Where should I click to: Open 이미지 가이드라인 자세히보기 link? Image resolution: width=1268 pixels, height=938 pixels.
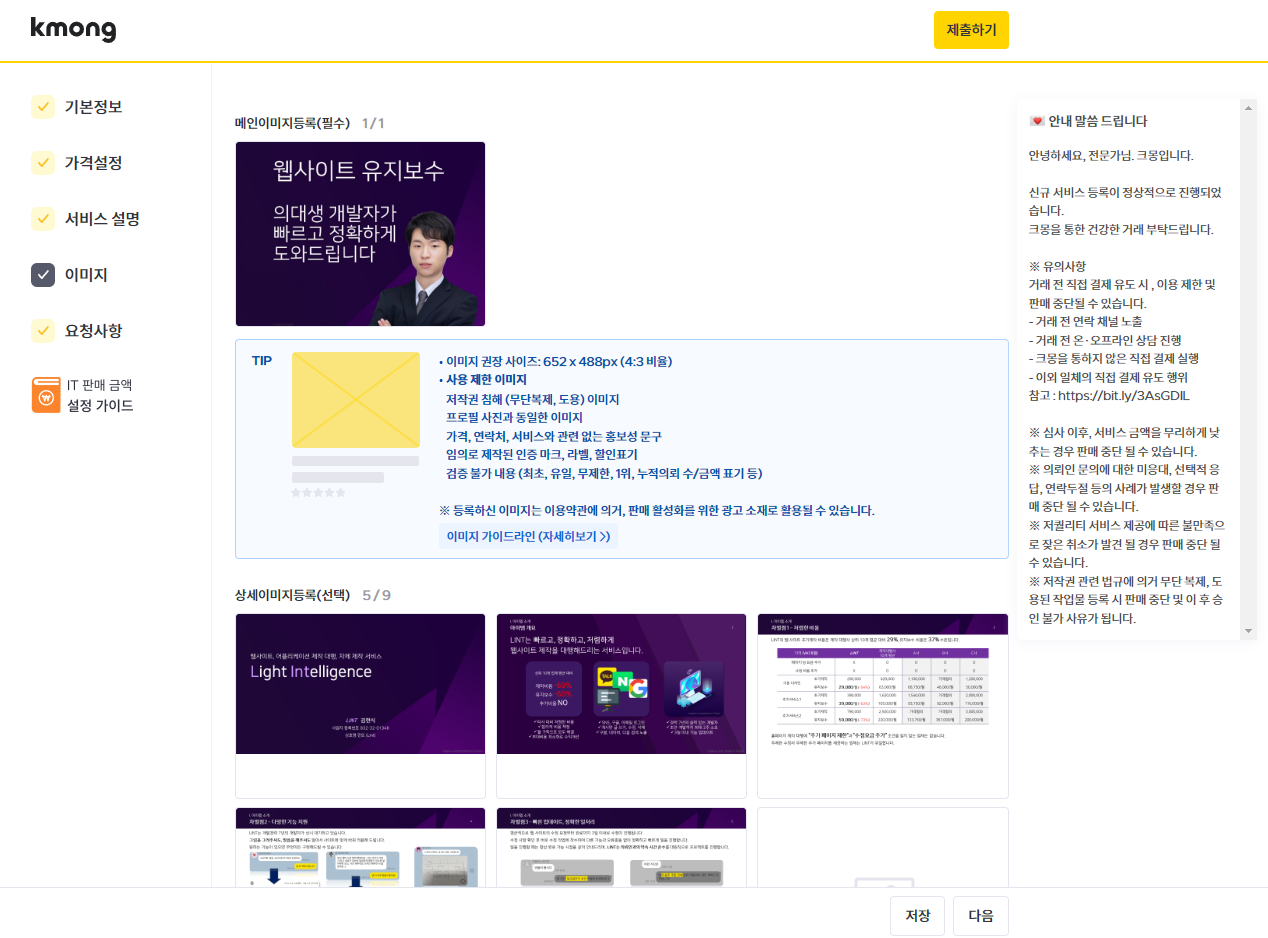[x=528, y=536]
